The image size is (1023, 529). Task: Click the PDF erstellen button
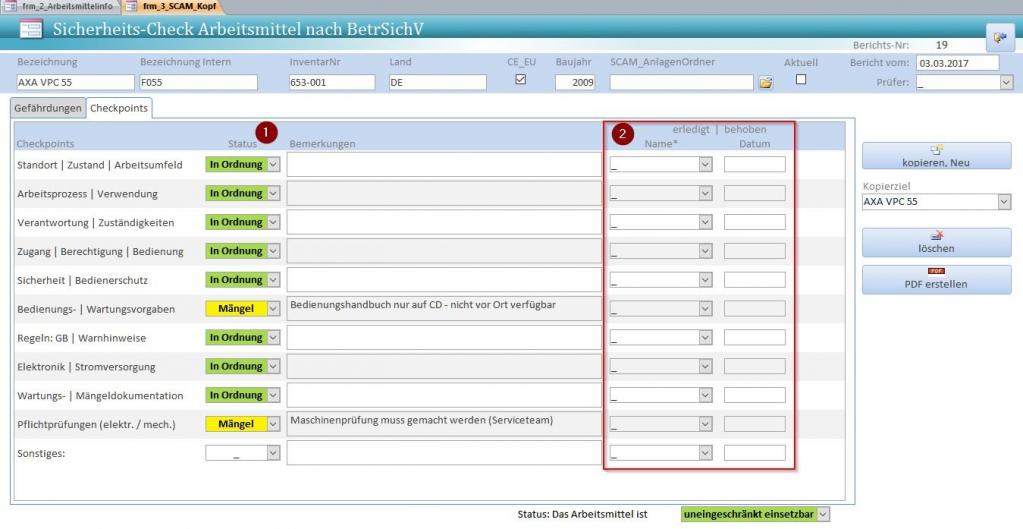click(x=936, y=280)
